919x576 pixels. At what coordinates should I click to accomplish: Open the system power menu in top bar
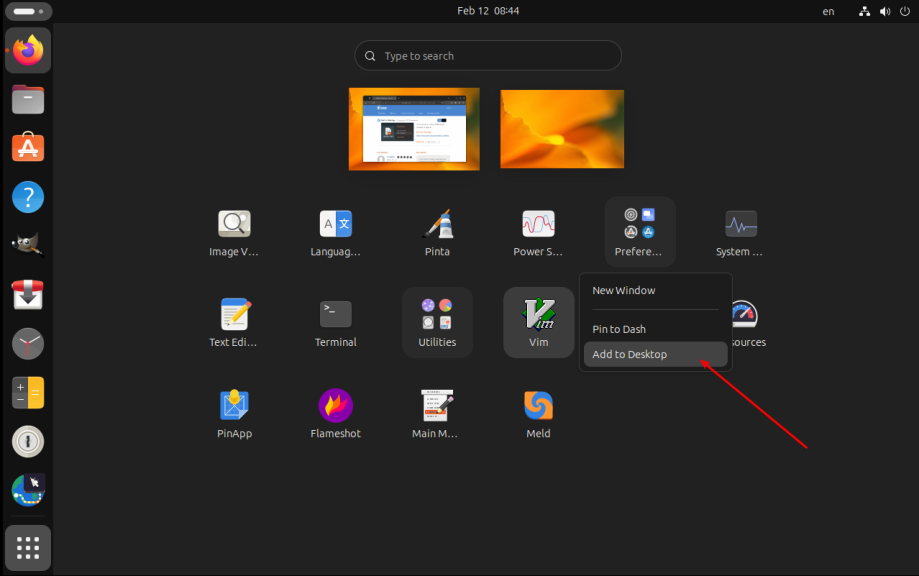click(904, 11)
